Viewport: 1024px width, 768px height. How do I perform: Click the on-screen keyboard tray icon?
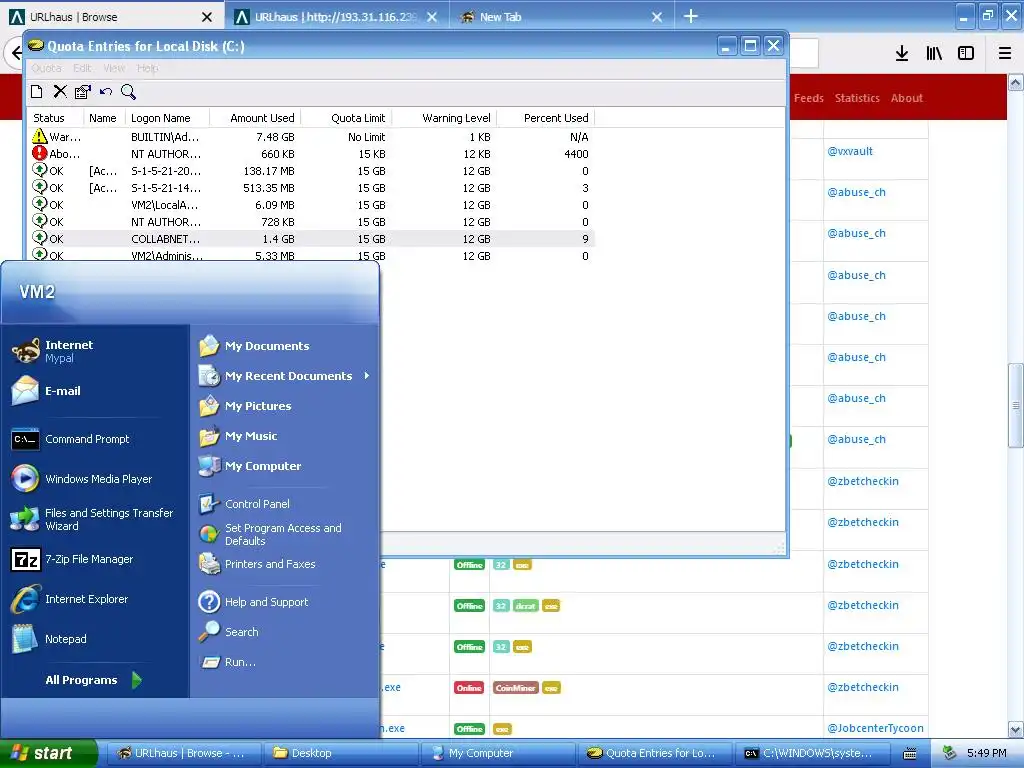pyautogui.click(x=909, y=754)
